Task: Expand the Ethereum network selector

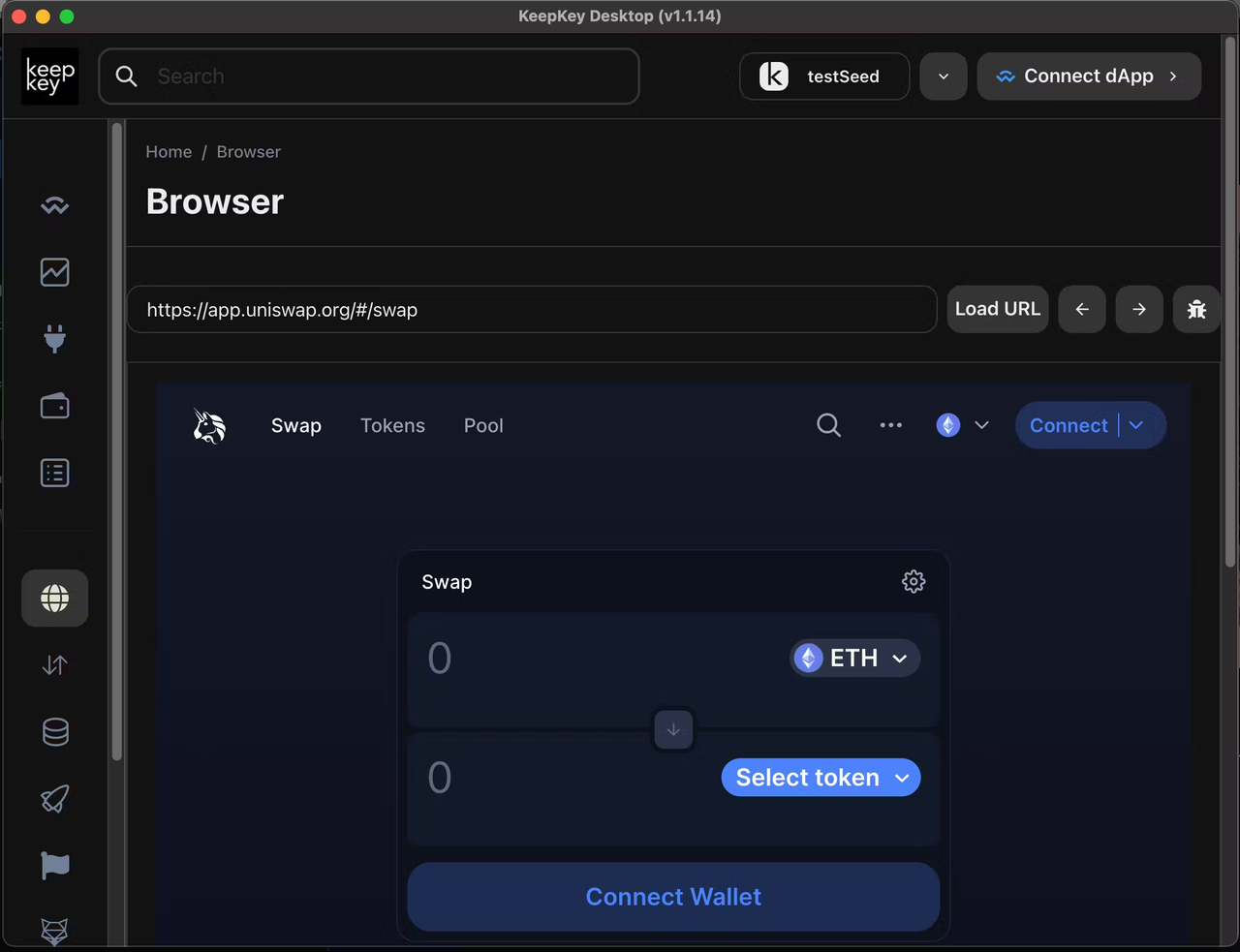Action: point(963,425)
